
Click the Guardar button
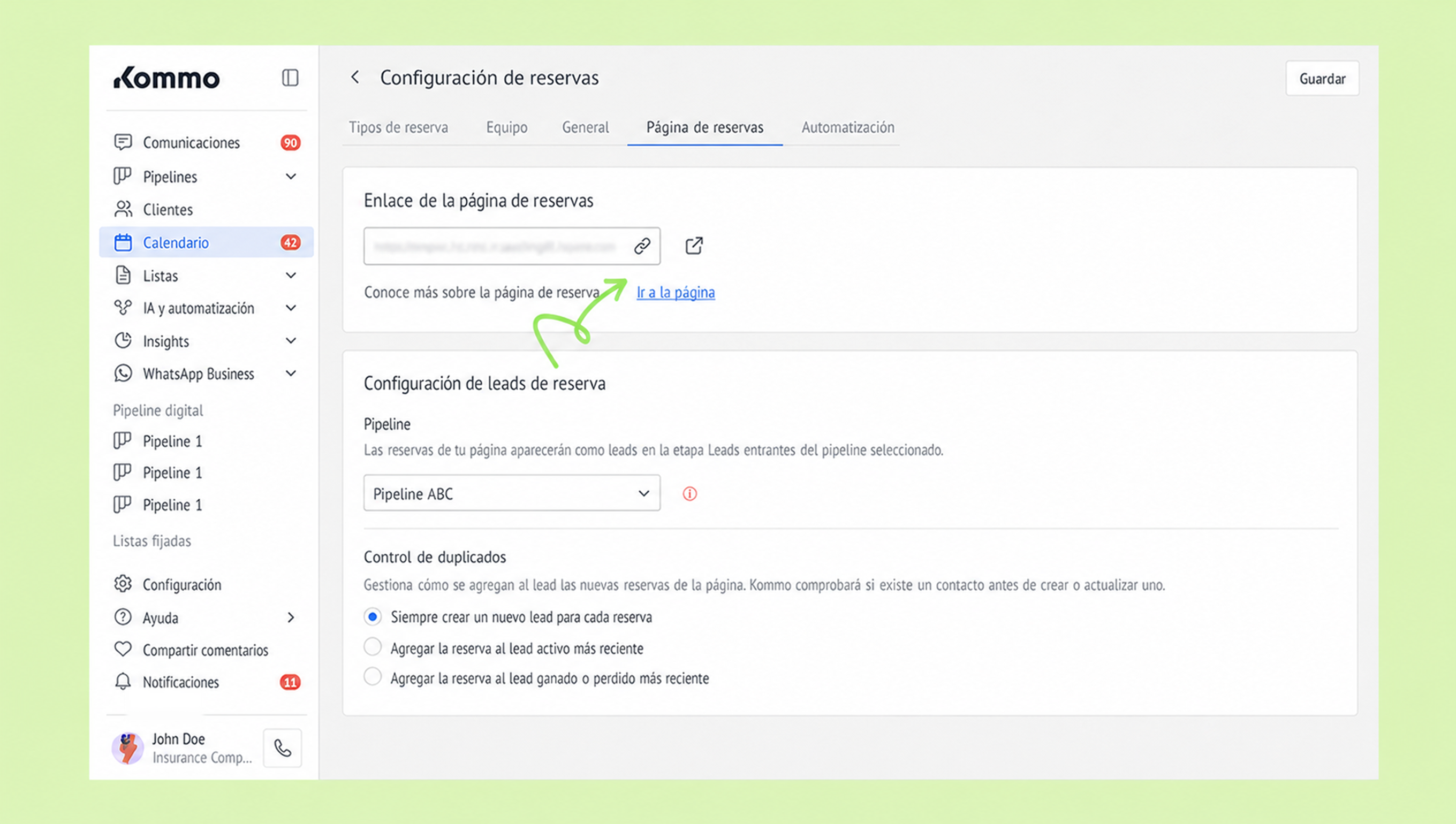coord(1322,79)
